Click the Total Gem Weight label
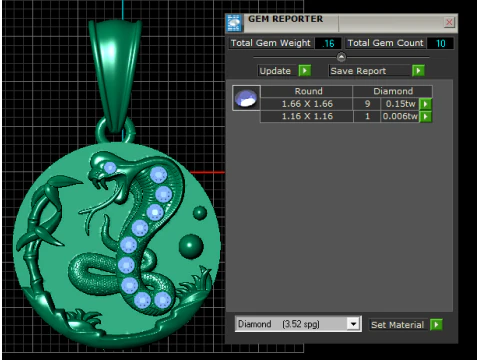Viewport: 480px width, 360px height. point(270,43)
